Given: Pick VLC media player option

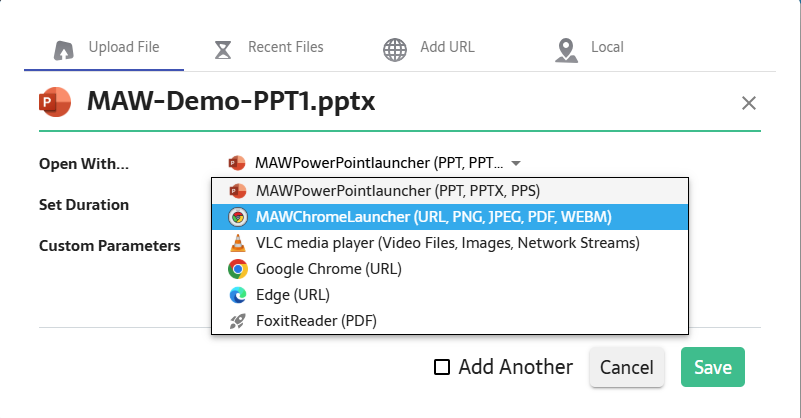Looking at the screenshot, I should click(x=447, y=243).
